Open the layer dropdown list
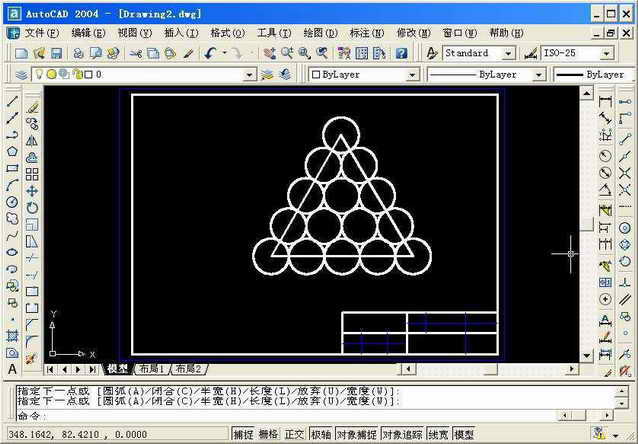This screenshot has width=638, height=444. (250, 75)
